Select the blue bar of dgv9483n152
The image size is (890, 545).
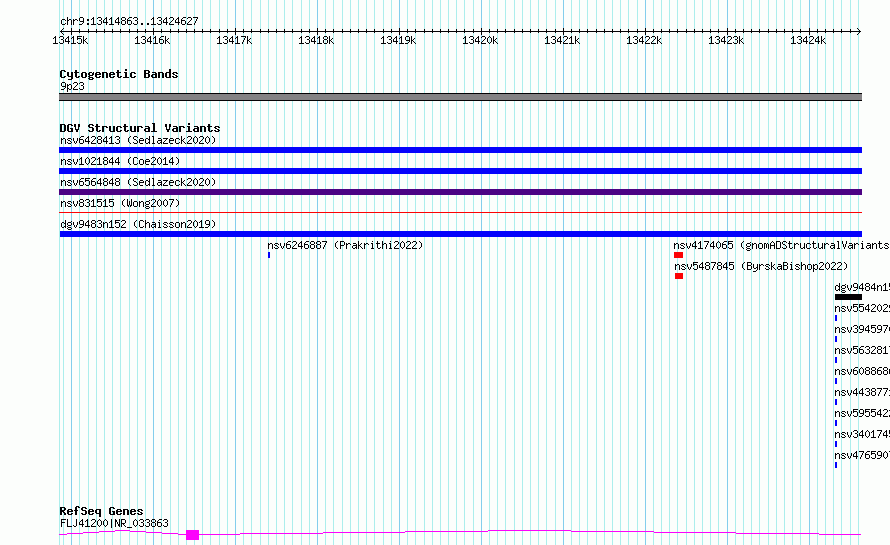click(x=460, y=234)
